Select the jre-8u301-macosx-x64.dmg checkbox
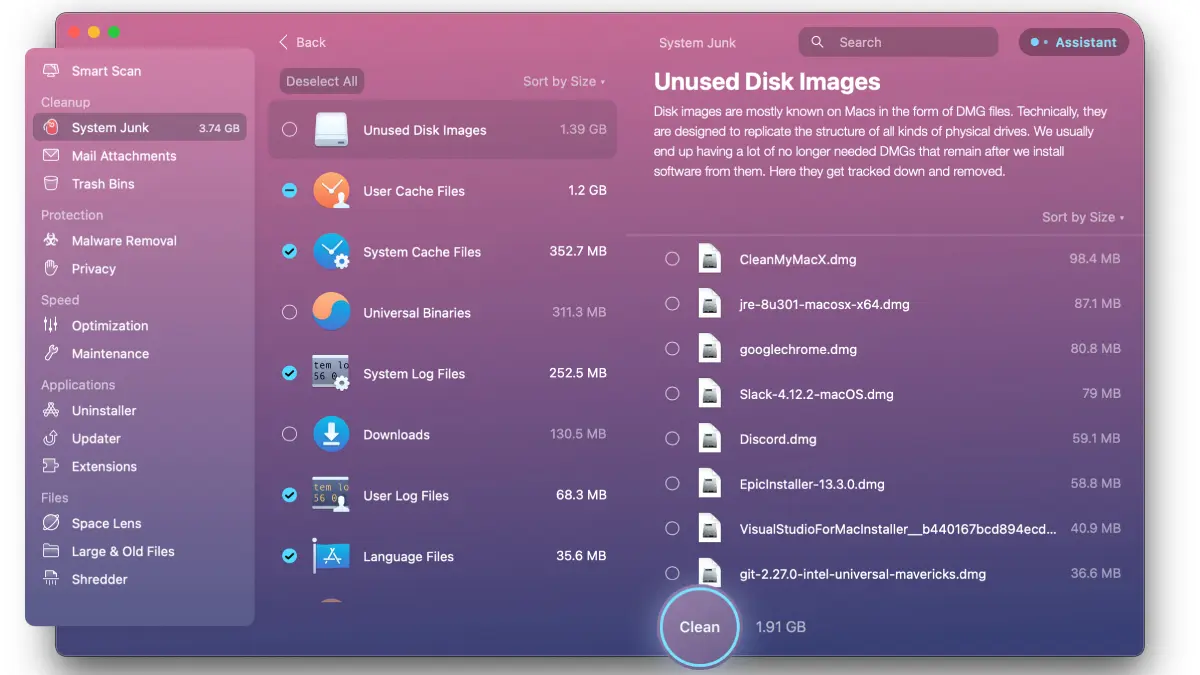This screenshot has width=1200, height=675. click(x=672, y=304)
